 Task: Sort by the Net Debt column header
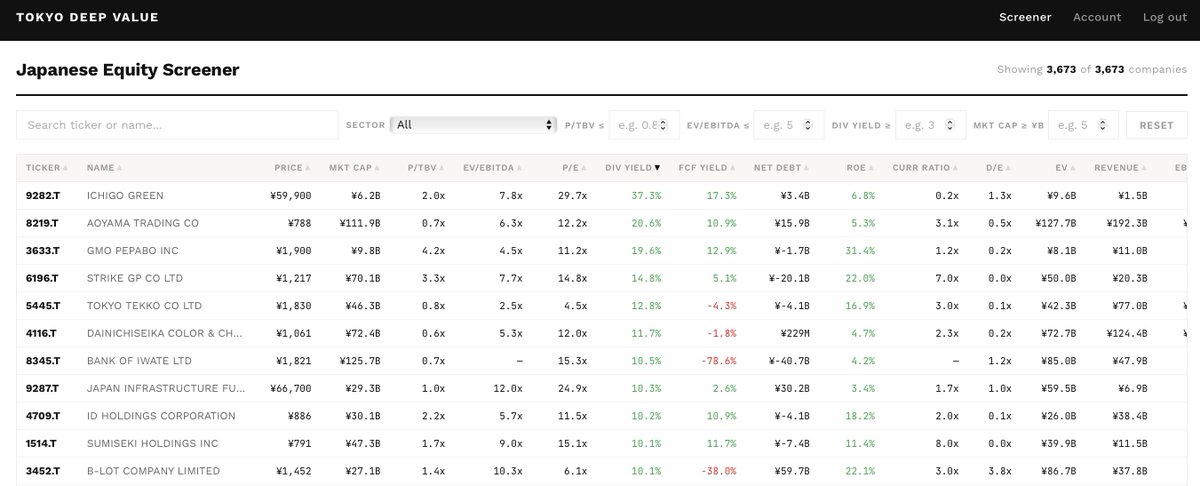click(783, 168)
